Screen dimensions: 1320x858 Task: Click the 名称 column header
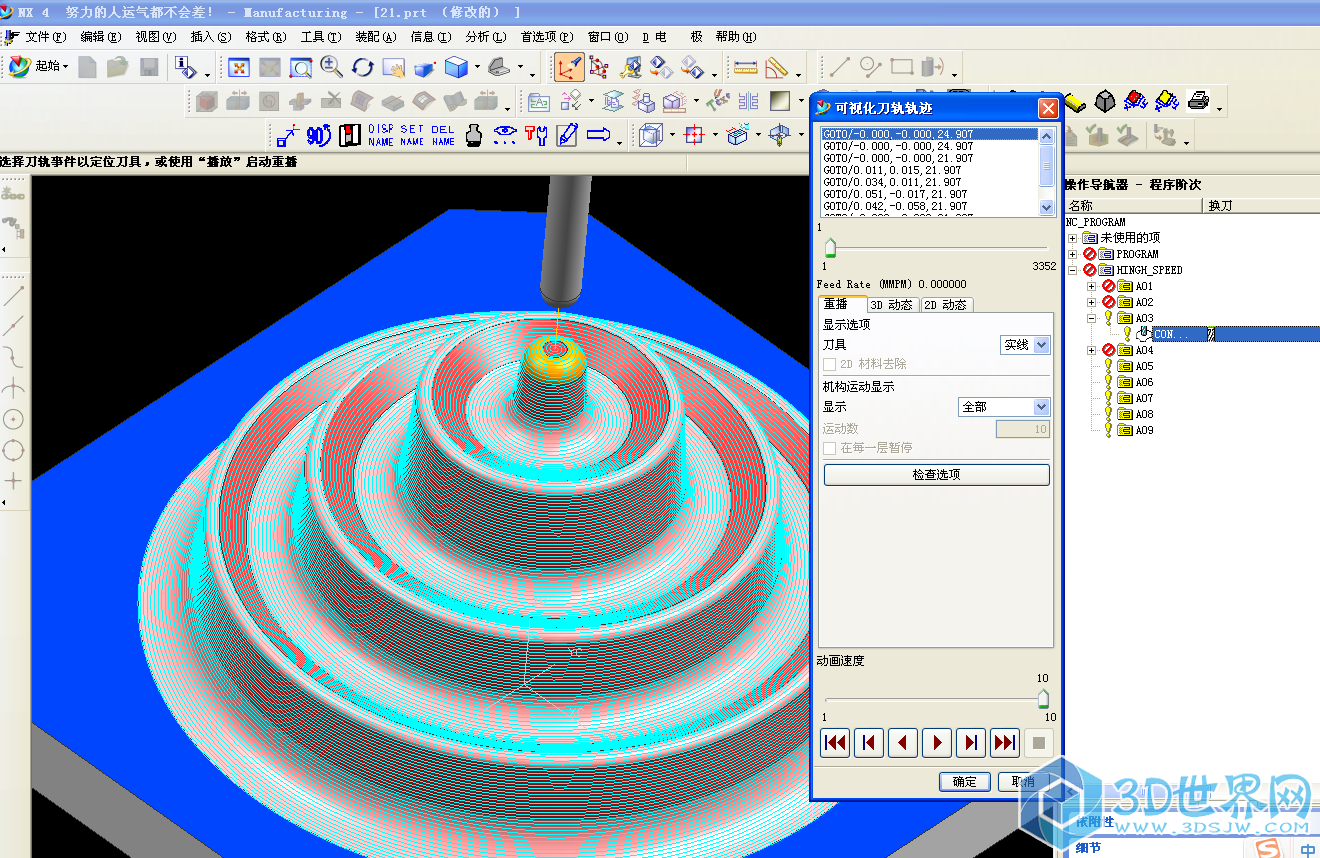[x=1134, y=205]
